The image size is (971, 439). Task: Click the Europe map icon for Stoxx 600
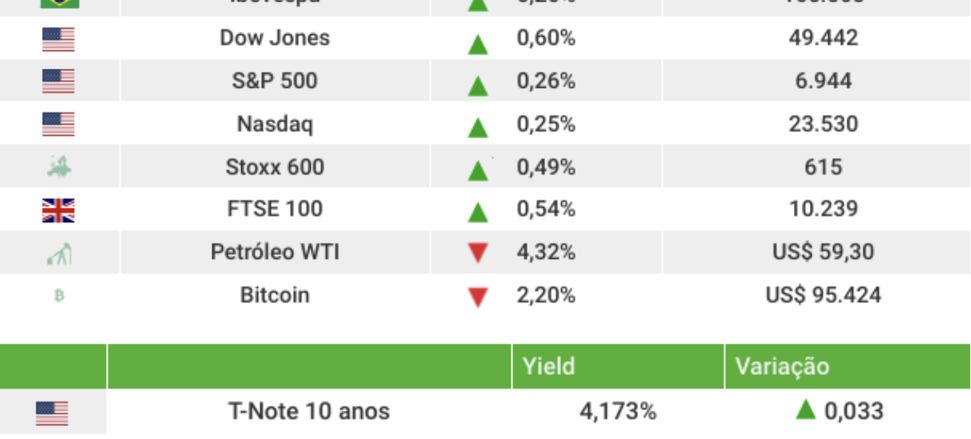pyautogui.click(x=59, y=168)
